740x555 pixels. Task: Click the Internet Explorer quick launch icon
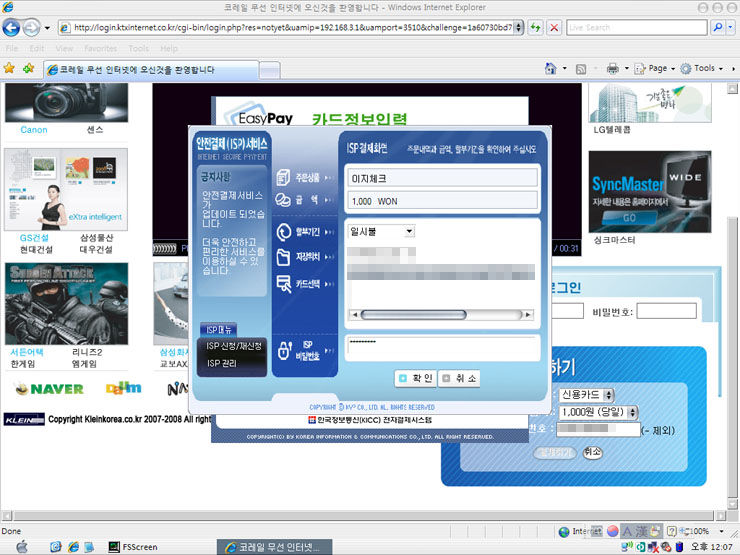tap(73, 547)
